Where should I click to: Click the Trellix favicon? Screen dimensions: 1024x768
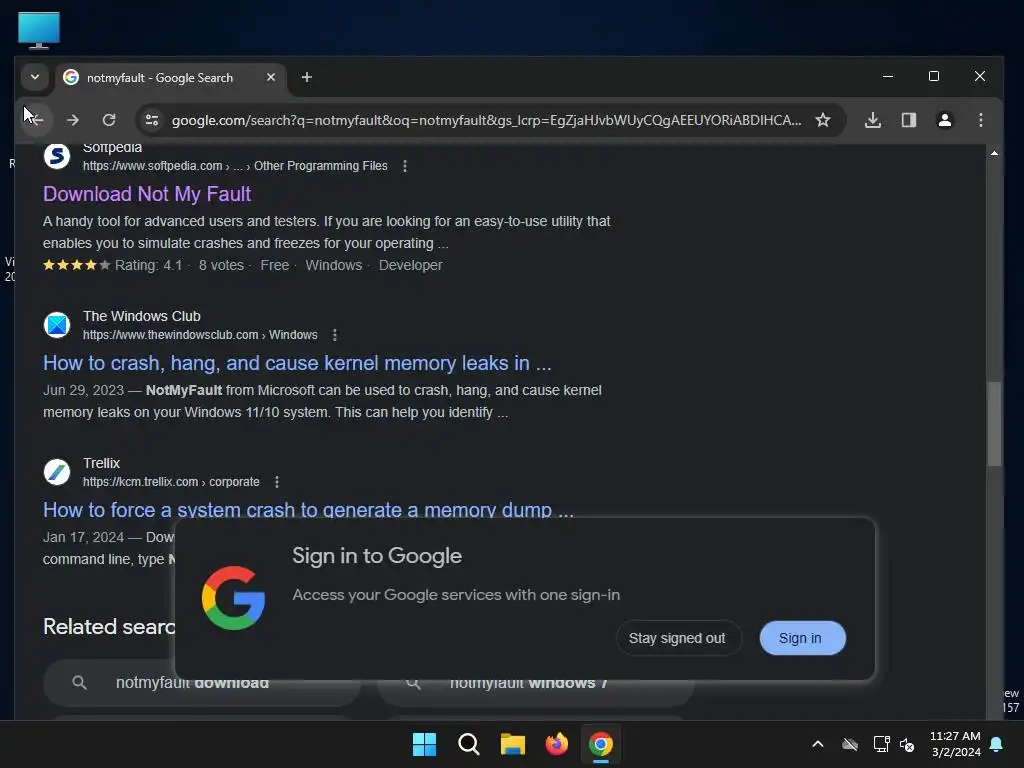coord(57,472)
